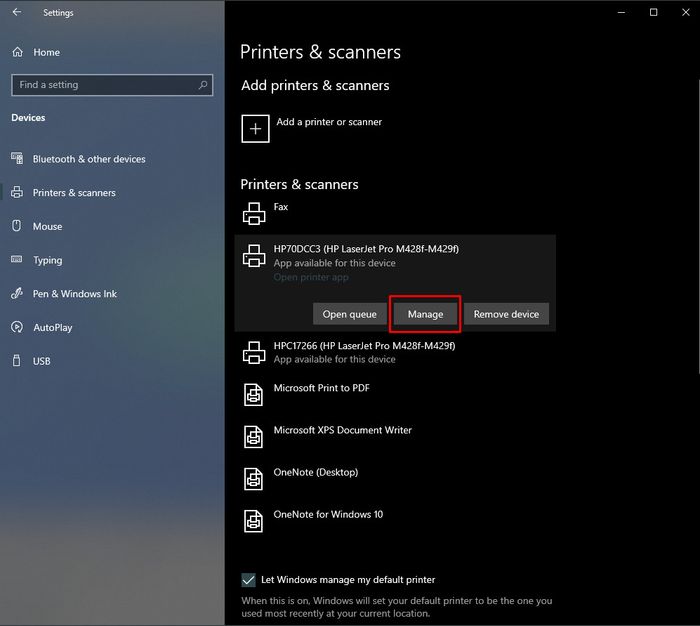Maximize the Settings window
This screenshot has height=626, width=700.
pos(653,12)
